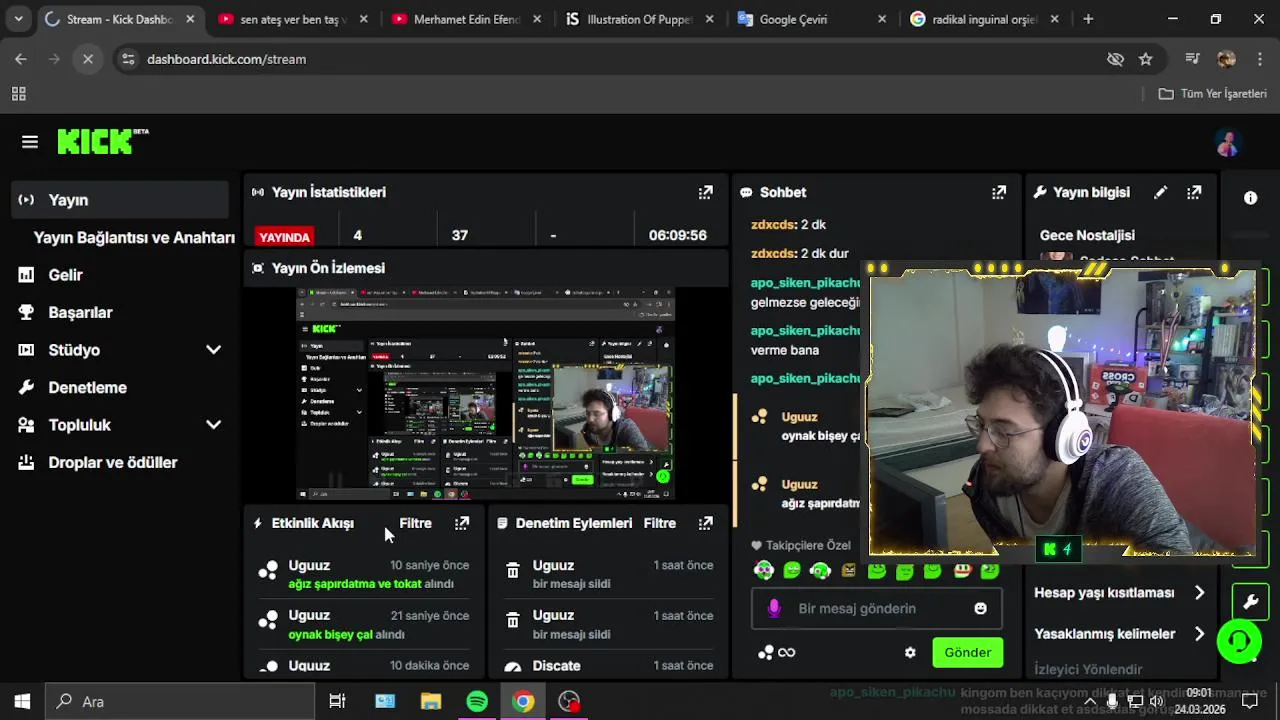Stop loading the page in Chrome toolbar

pos(88,59)
